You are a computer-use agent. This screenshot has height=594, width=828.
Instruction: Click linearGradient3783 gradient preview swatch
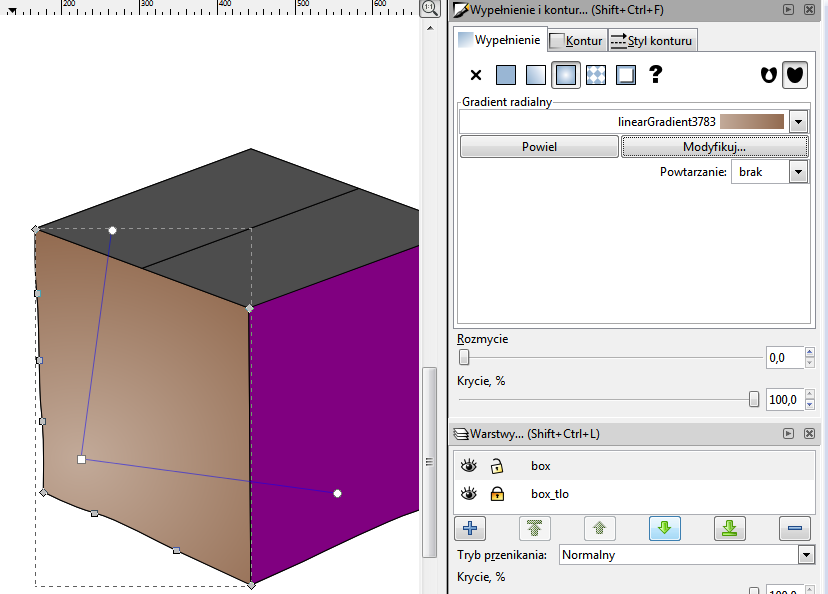pos(752,121)
